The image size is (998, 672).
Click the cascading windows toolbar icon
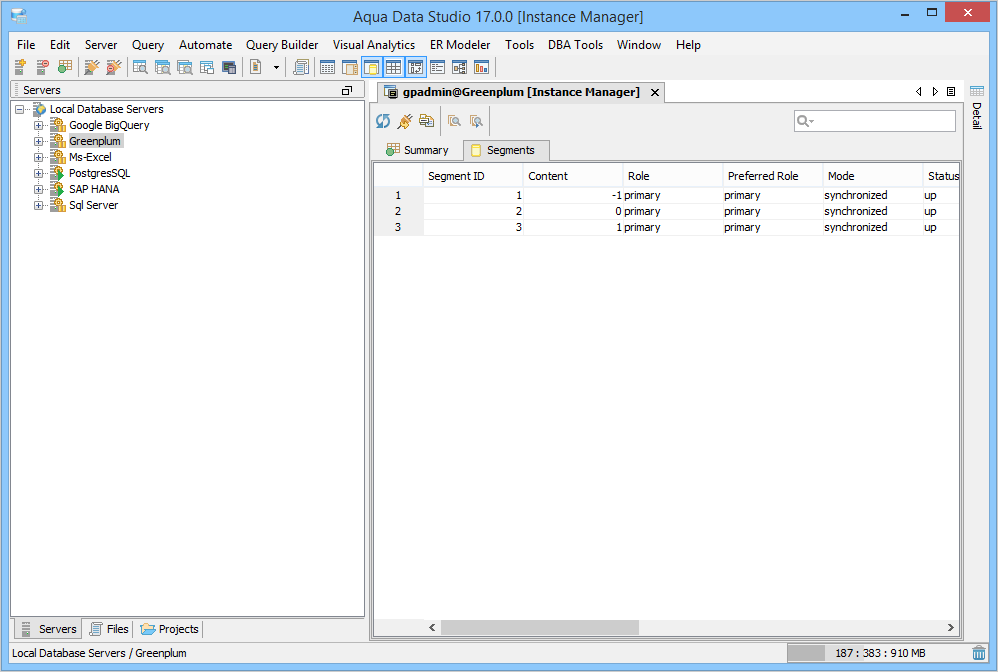tap(207, 67)
